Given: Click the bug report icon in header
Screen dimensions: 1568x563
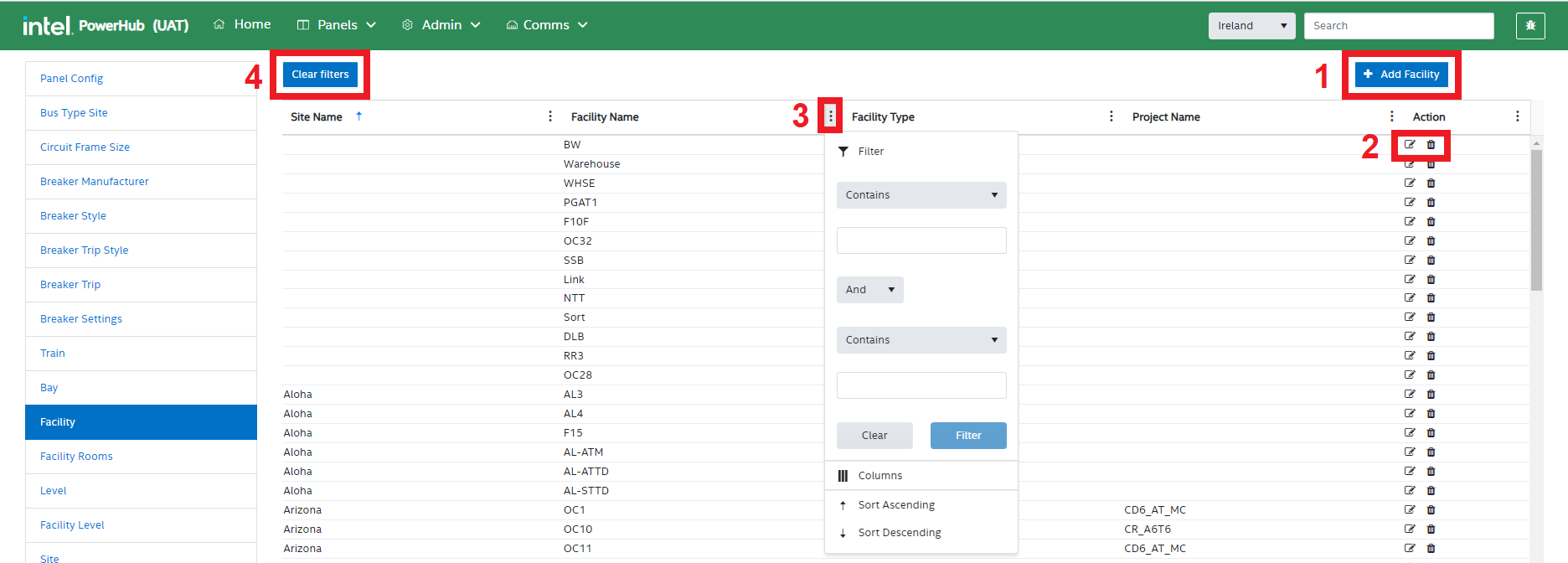Looking at the screenshot, I should [1530, 25].
